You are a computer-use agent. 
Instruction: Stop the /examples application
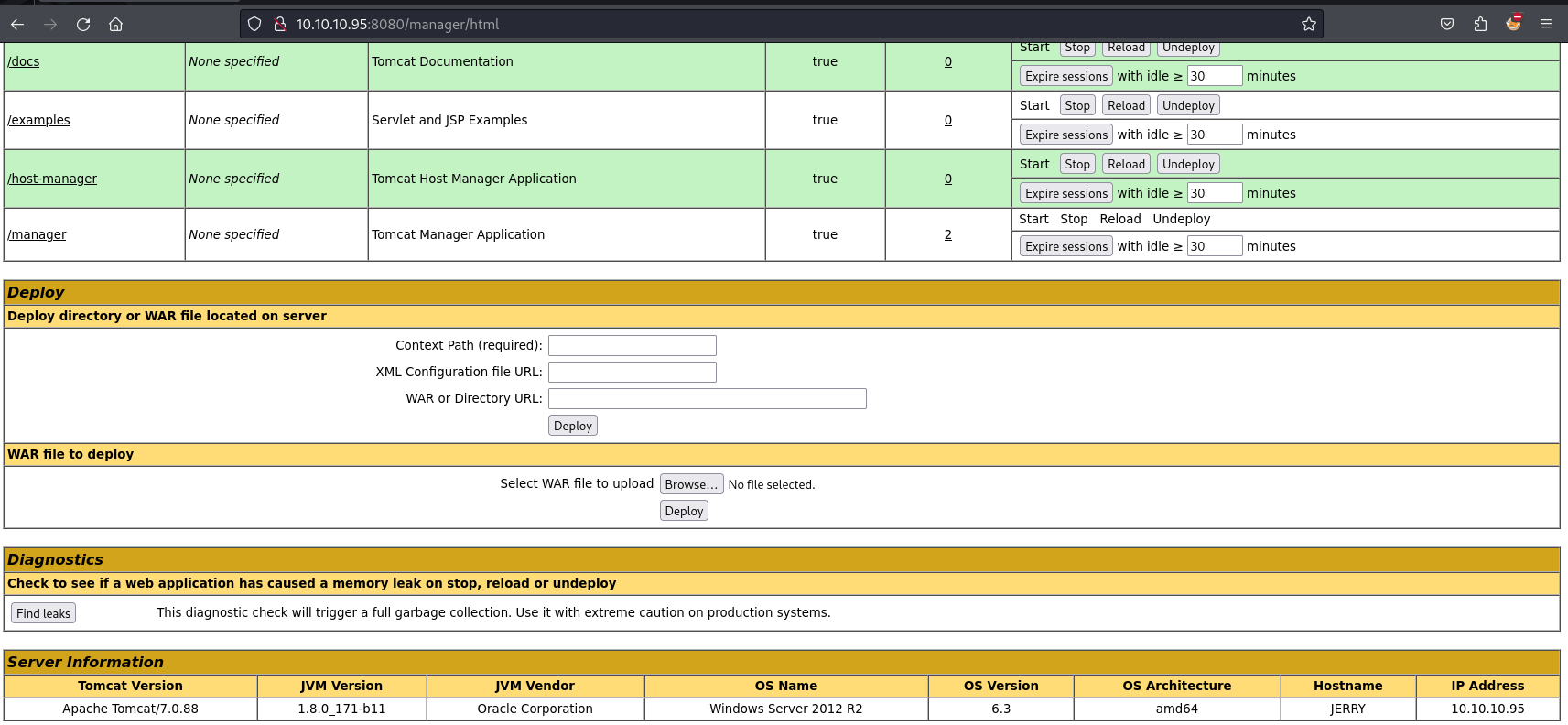(x=1077, y=105)
